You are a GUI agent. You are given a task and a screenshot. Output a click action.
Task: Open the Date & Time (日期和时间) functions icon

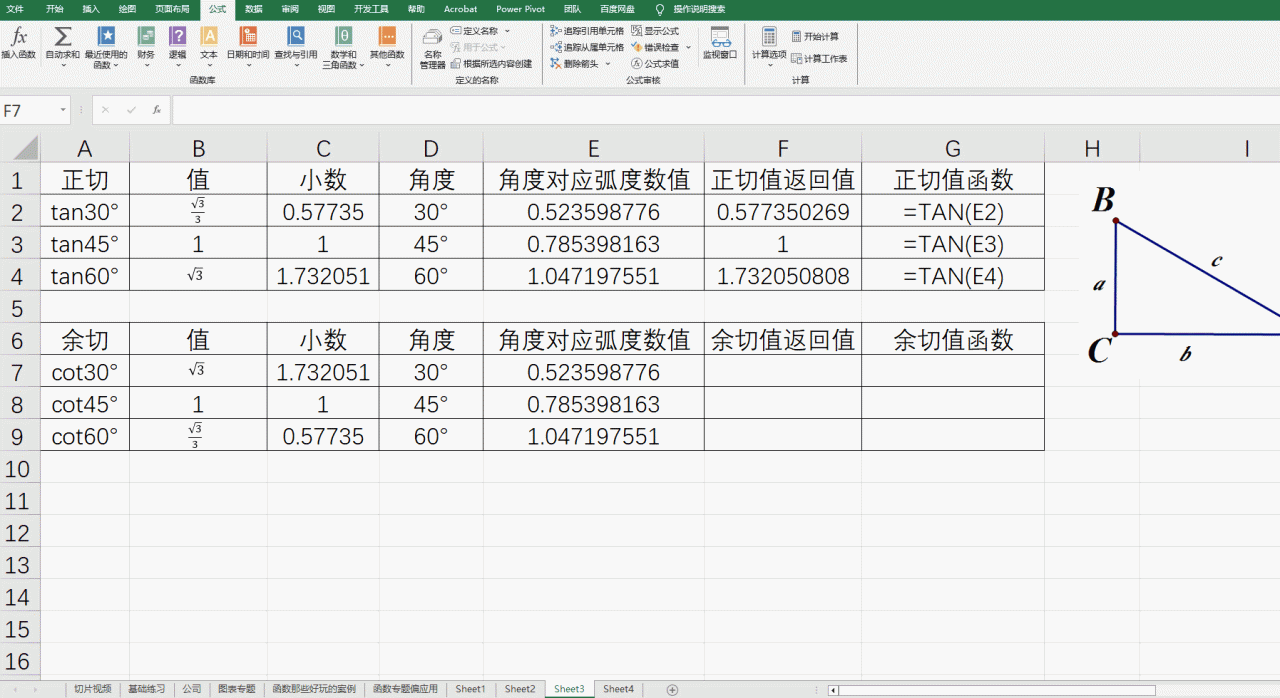click(x=247, y=37)
